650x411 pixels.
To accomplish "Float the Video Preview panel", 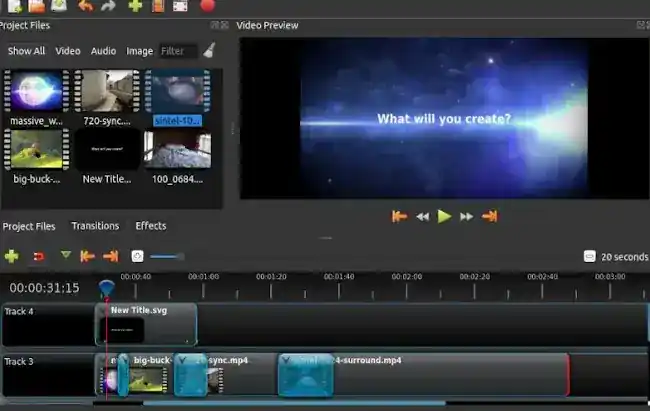I will [x=641, y=25].
